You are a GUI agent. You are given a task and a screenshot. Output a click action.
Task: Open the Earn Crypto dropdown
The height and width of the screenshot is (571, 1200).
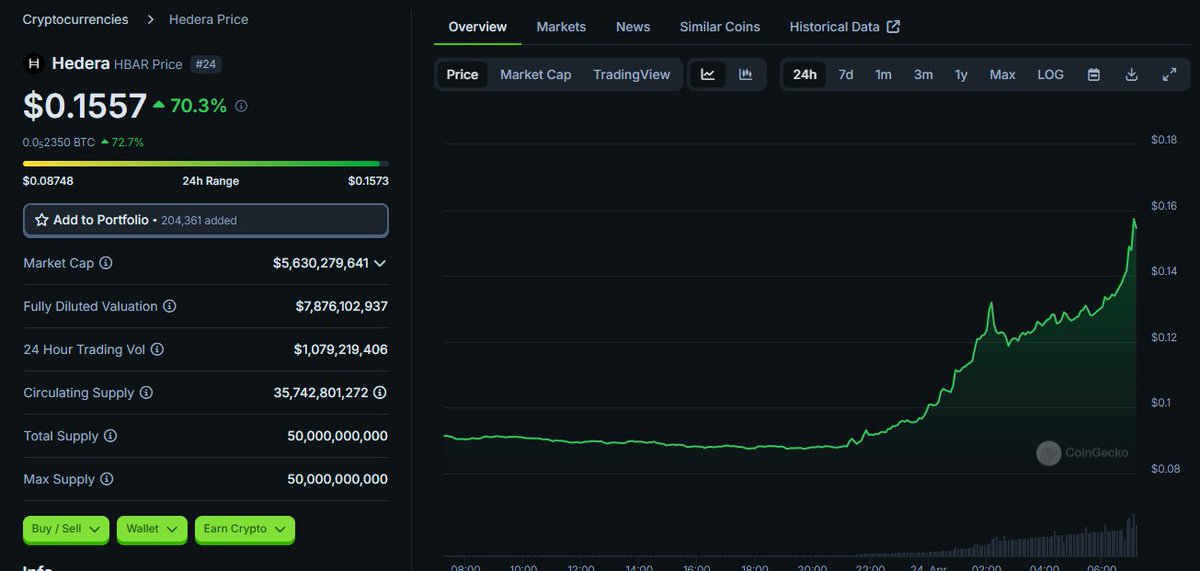245,529
